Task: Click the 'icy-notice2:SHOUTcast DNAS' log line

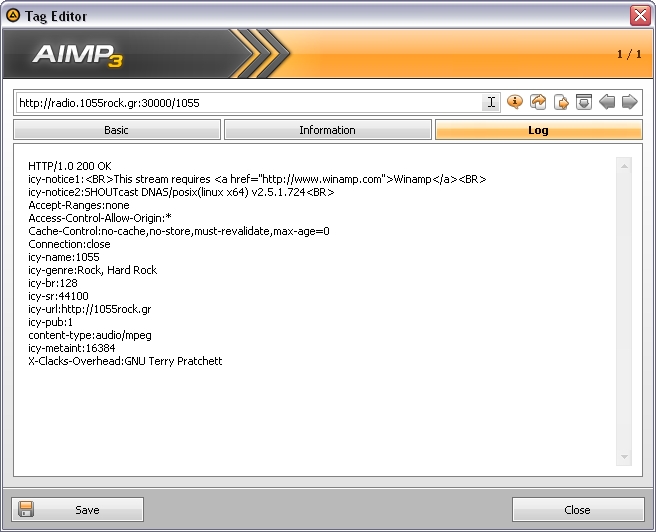Action: point(181,192)
